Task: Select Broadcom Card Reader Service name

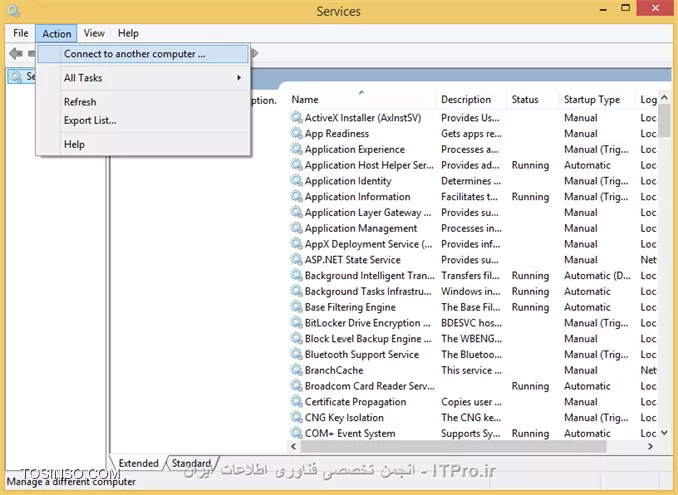Action: point(370,386)
